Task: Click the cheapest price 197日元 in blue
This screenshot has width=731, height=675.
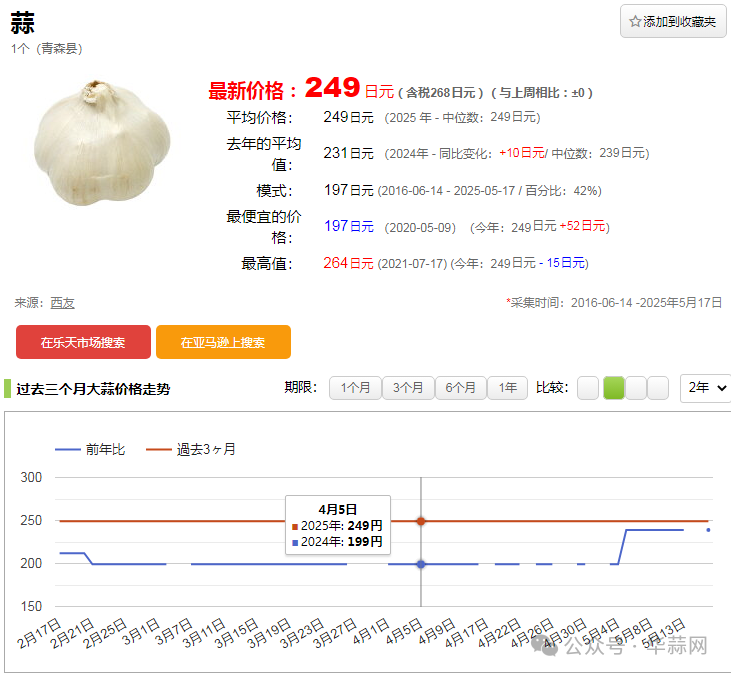Action: pyautogui.click(x=349, y=226)
